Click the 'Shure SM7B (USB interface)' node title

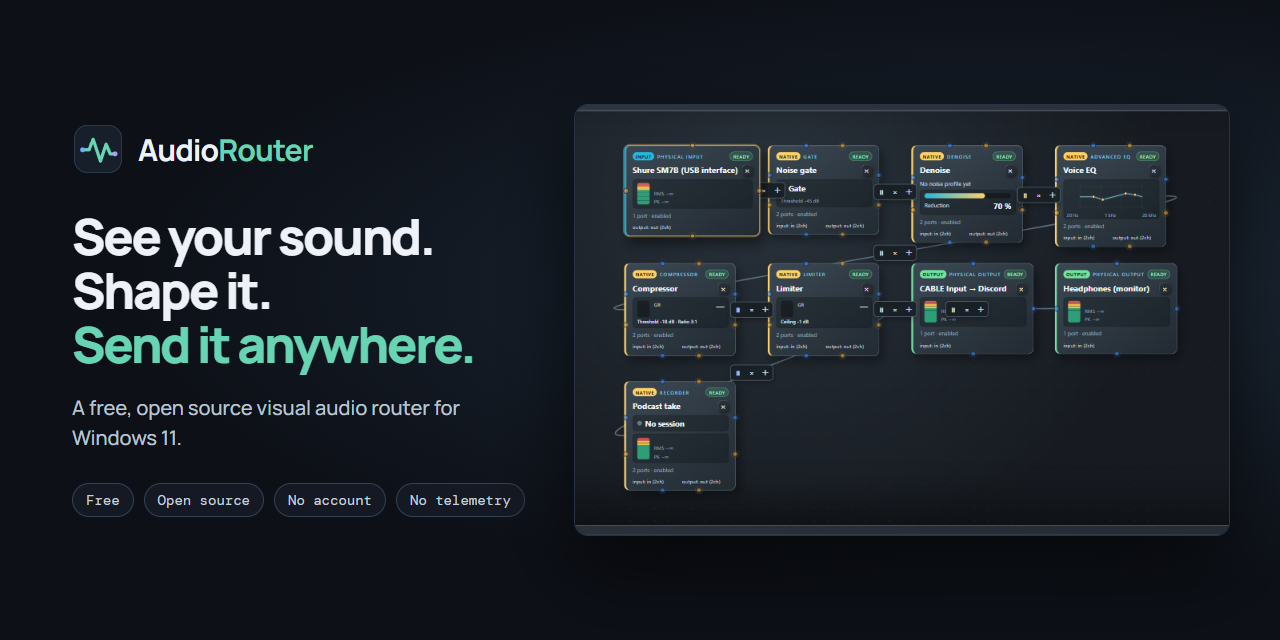coord(685,170)
